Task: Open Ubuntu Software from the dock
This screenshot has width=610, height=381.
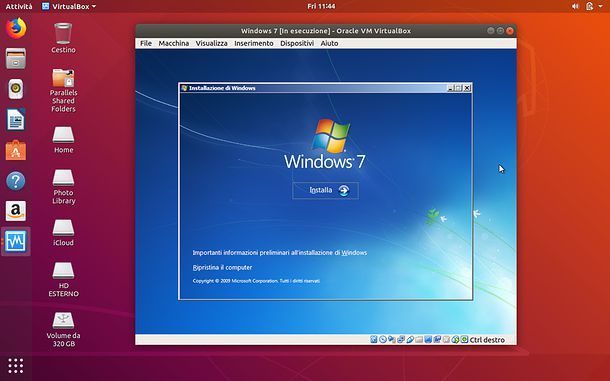Action: coord(16,150)
